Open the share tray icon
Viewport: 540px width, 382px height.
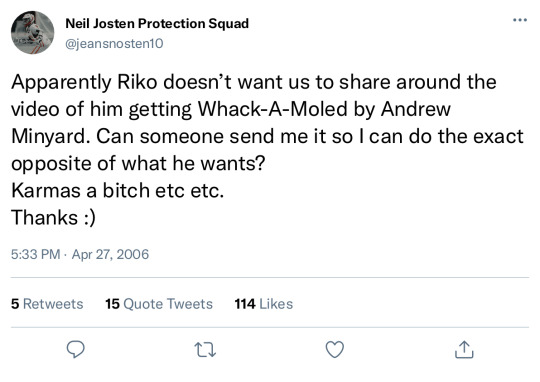[x=464, y=350]
